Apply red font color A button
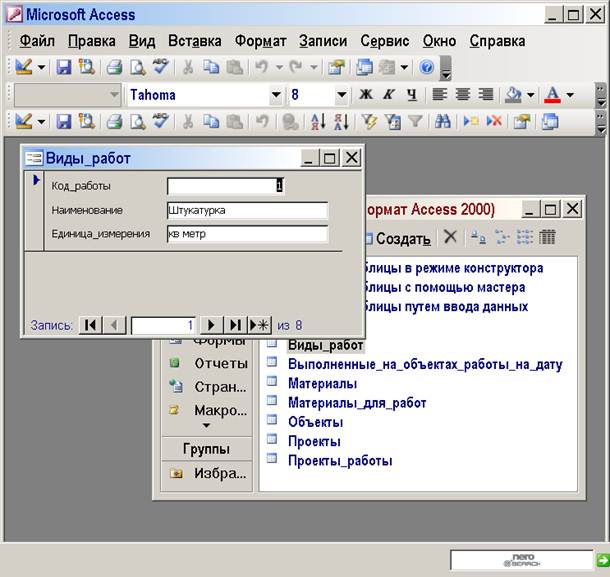The width and height of the screenshot is (610, 577). pos(552,95)
